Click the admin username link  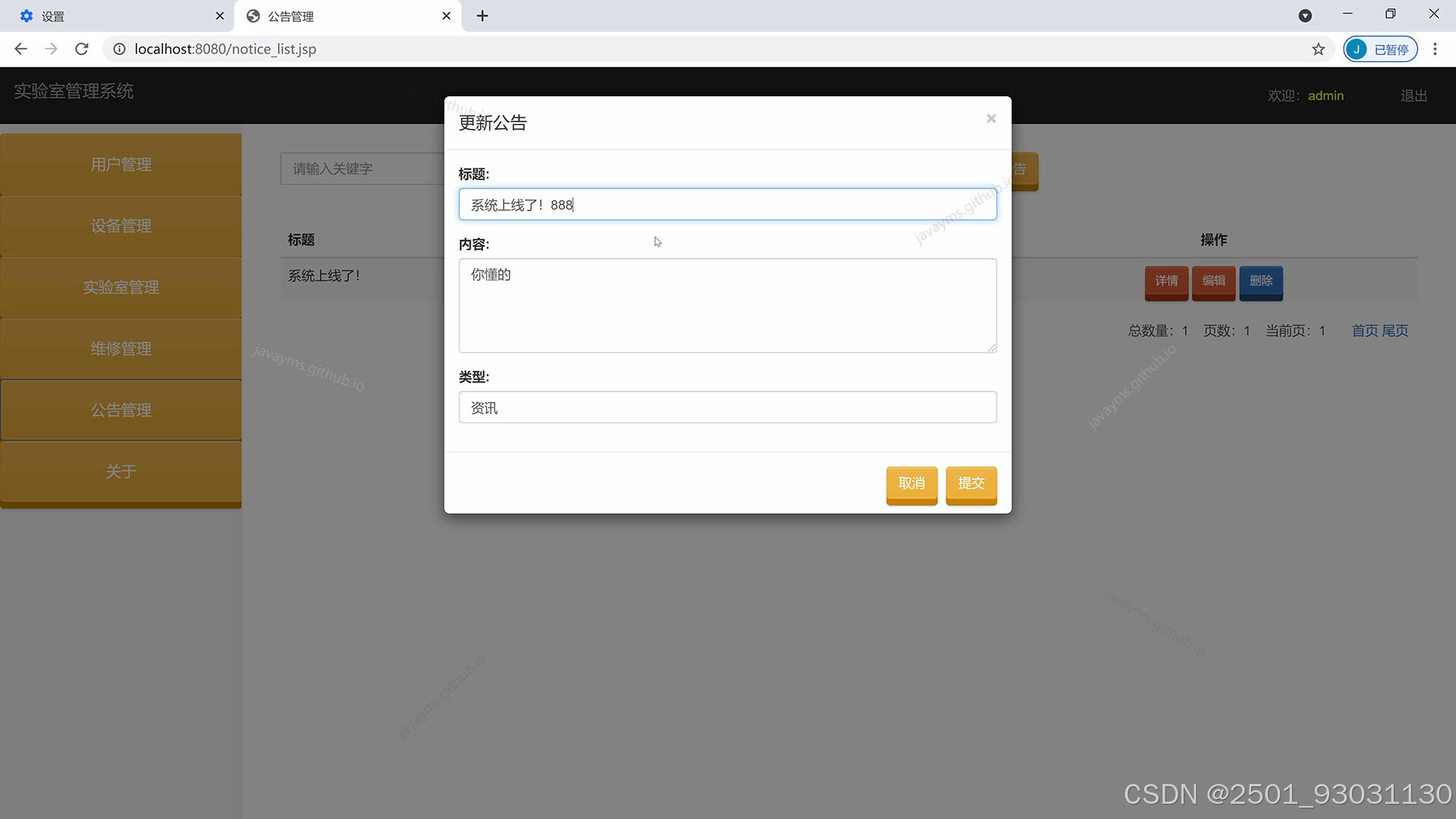[1326, 96]
